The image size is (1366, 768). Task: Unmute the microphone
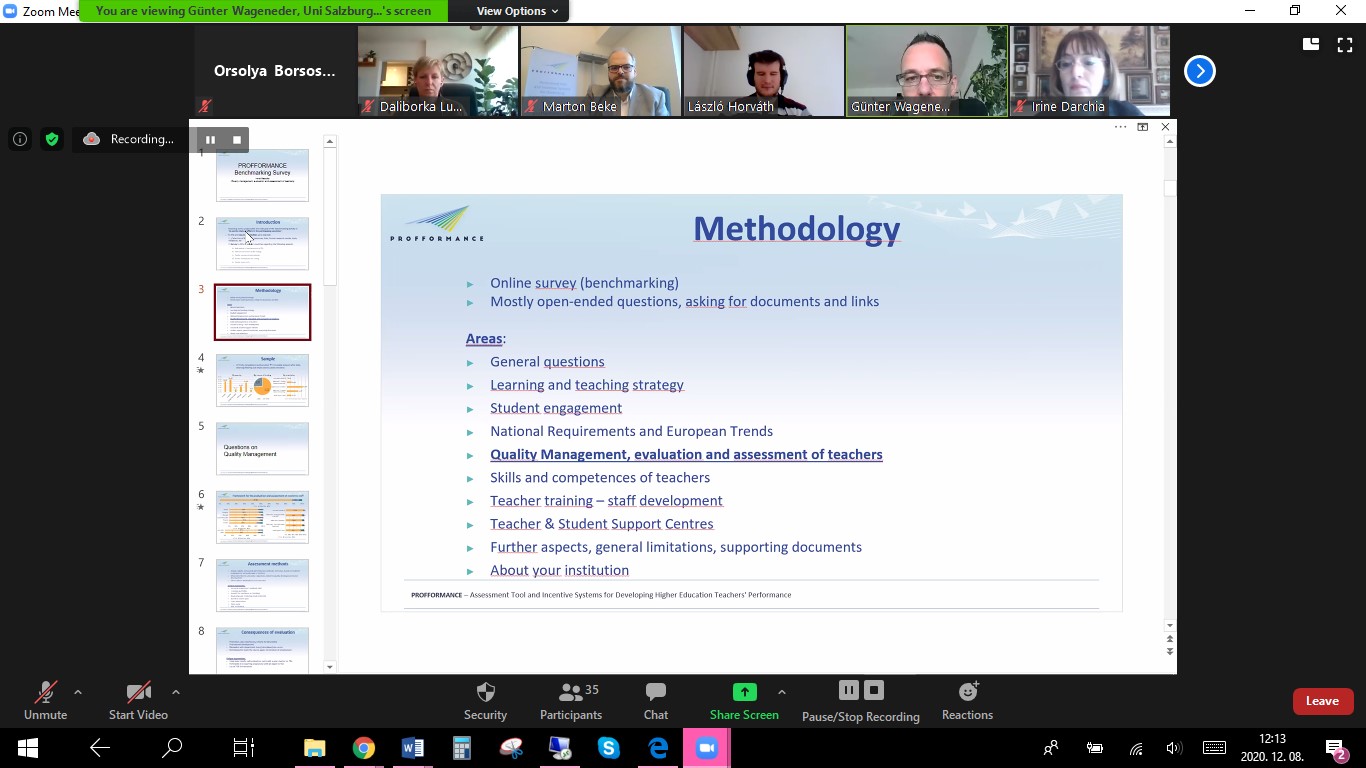click(45, 692)
